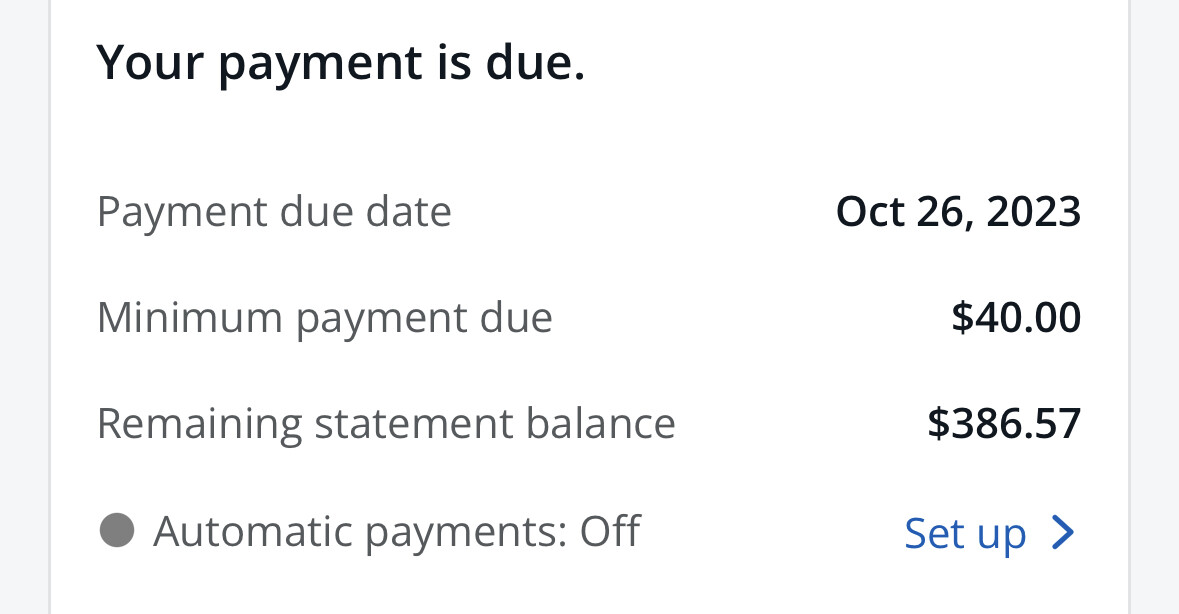Click the Payment due date label
1179x614 pixels.
[274, 212]
